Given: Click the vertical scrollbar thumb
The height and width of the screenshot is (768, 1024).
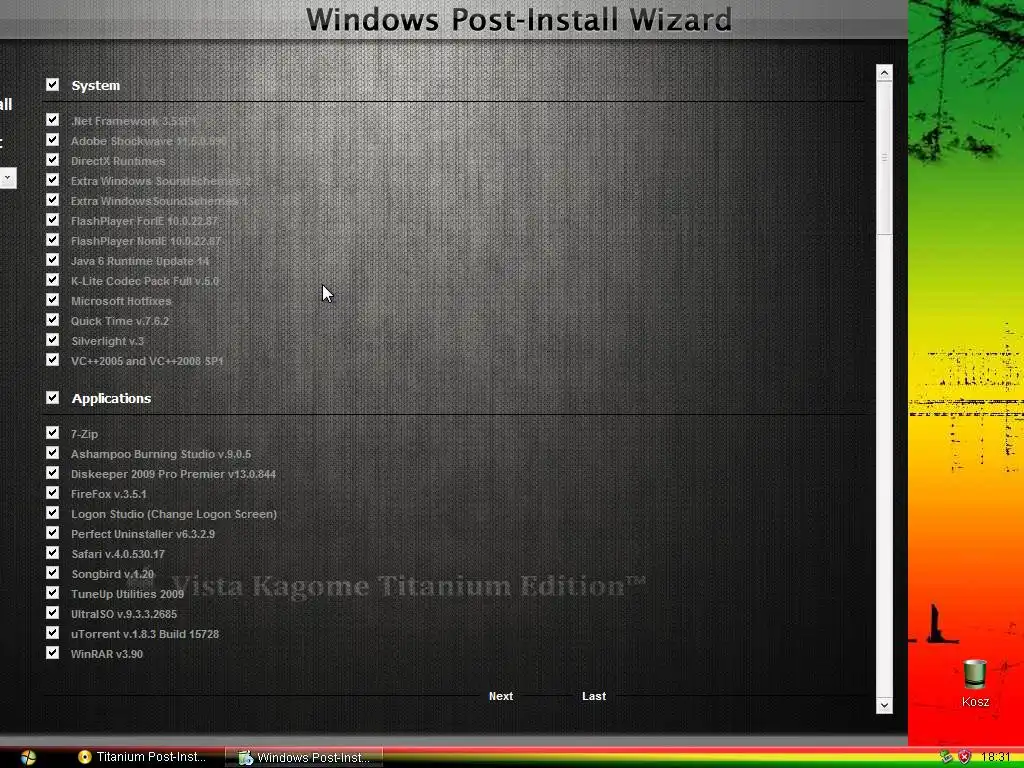Looking at the screenshot, I should click(884, 157).
